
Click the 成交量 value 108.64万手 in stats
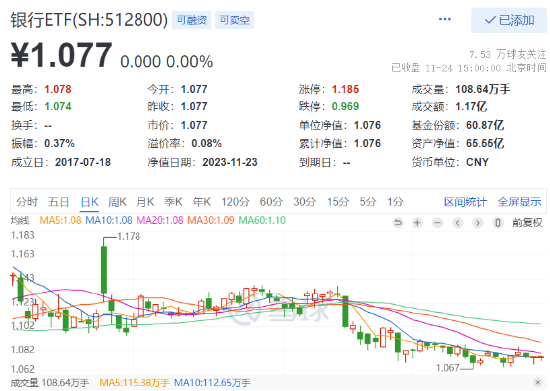[483, 89]
